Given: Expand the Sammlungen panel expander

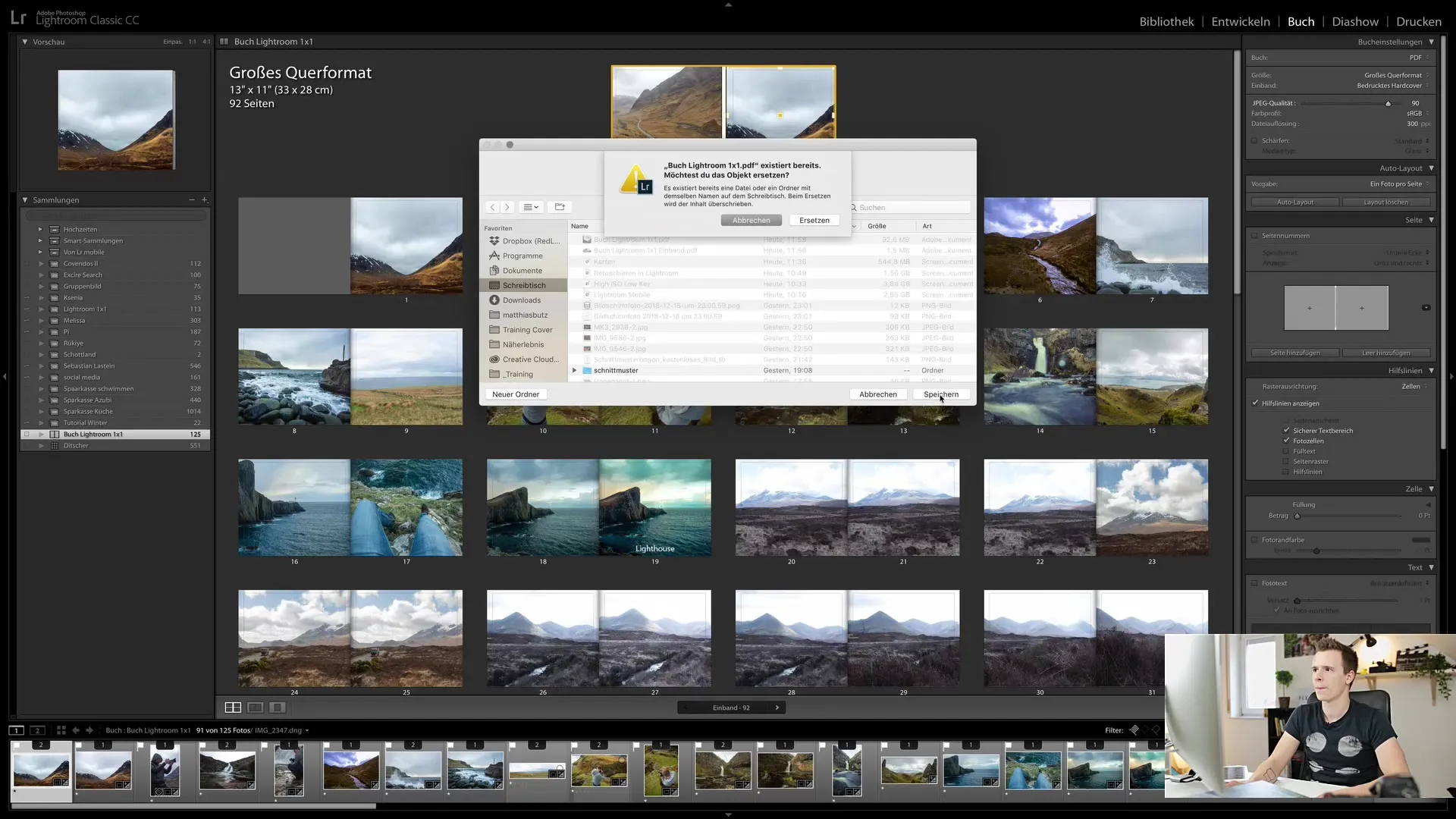Looking at the screenshot, I should click(25, 200).
